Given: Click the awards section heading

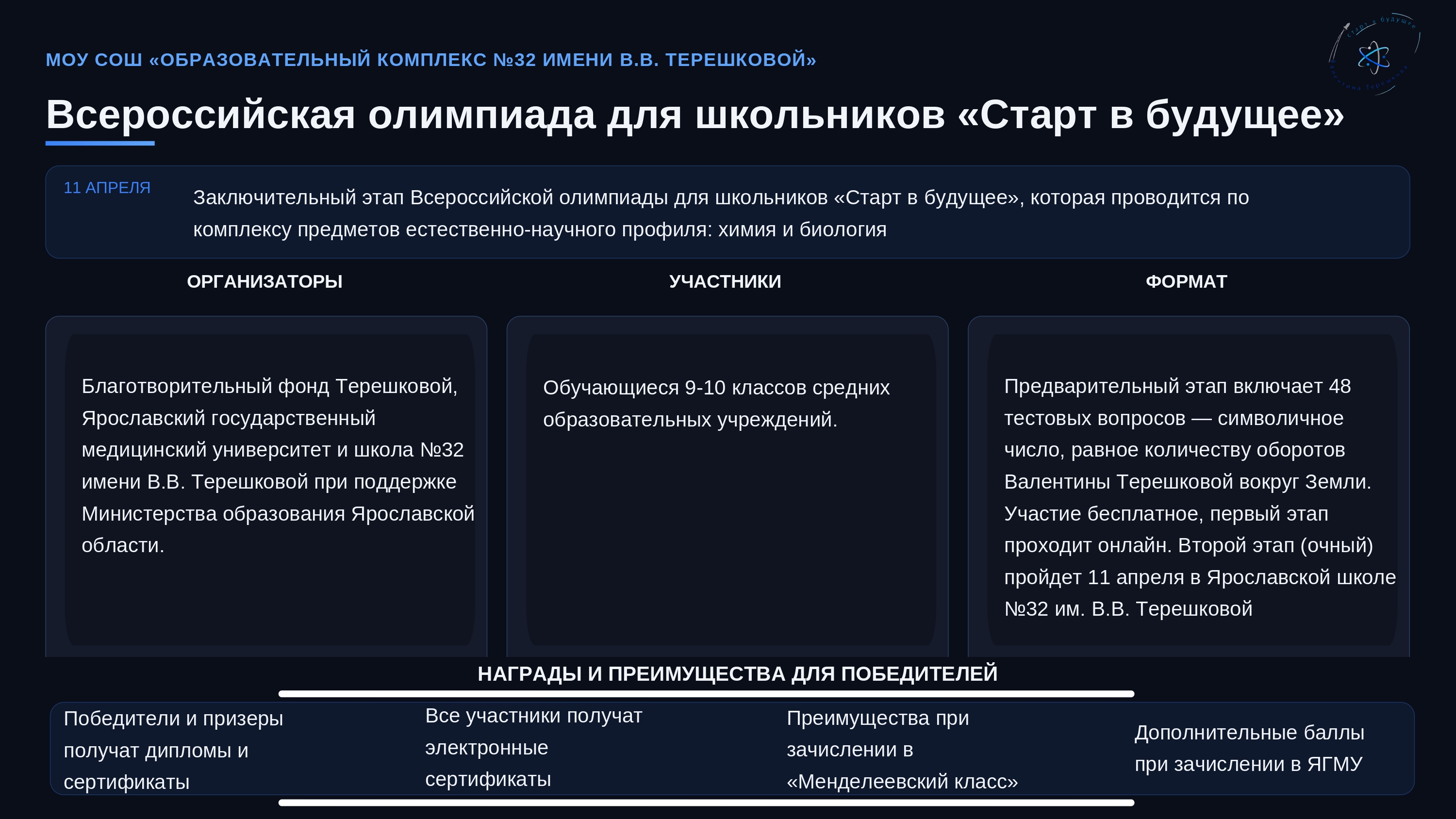Looking at the screenshot, I should pos(737,674).
